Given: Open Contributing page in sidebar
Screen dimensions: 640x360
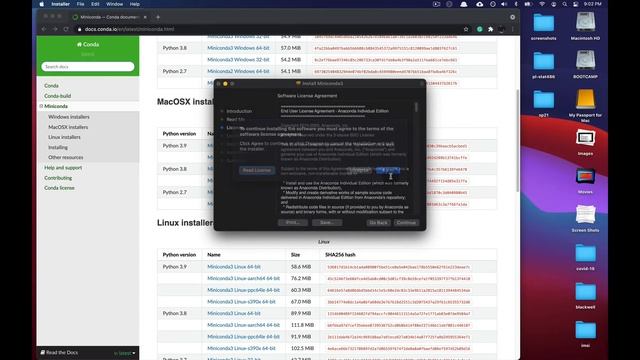Looking at the screenshot, I should (58, 178).
